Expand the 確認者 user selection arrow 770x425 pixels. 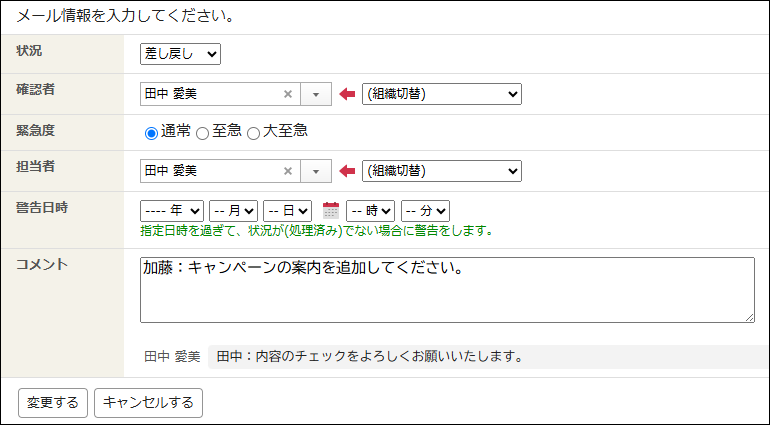(x=316, y=94)
